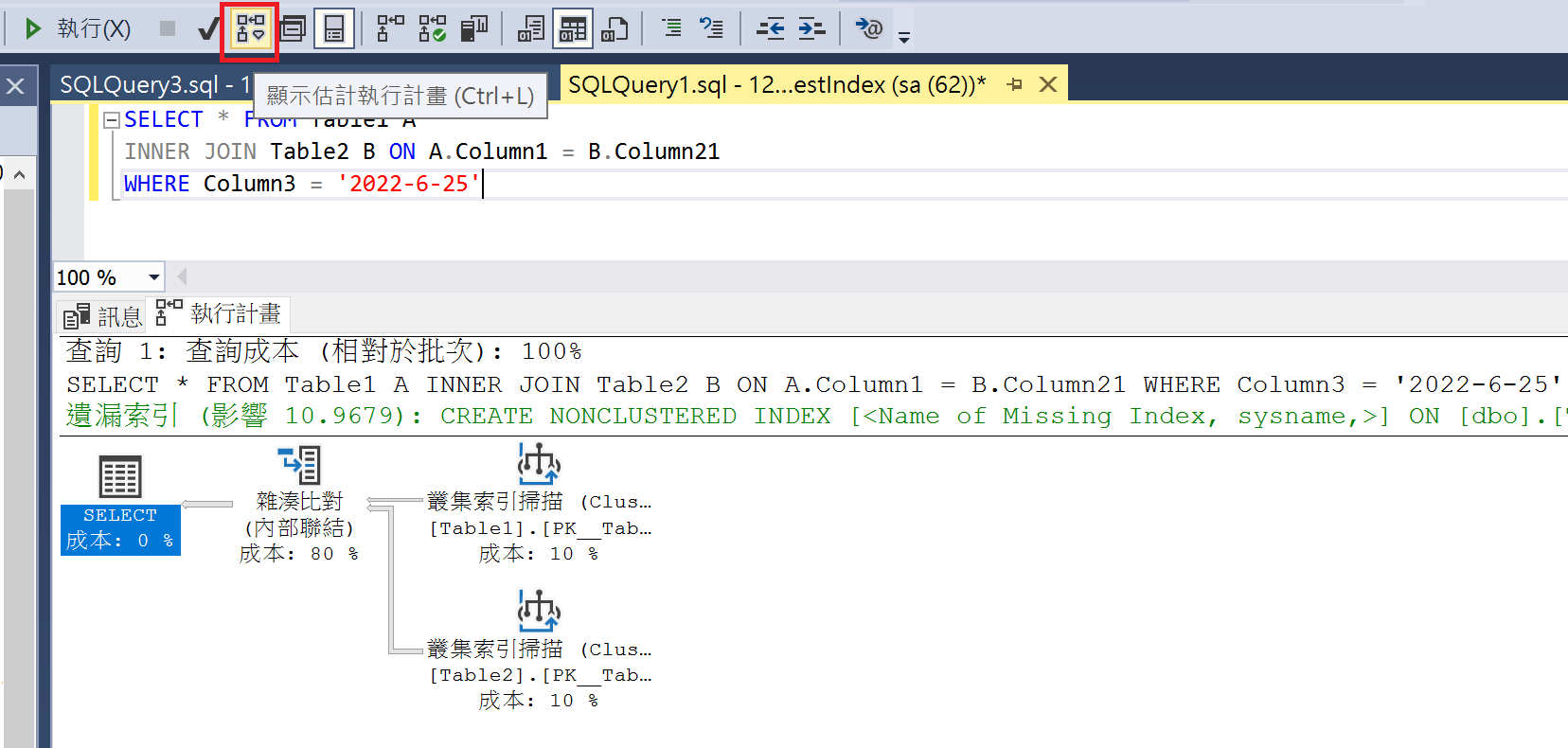Close the SQLQuery1.sql tab
This screenshot has width=1568, height=748.
(1048, 84)
